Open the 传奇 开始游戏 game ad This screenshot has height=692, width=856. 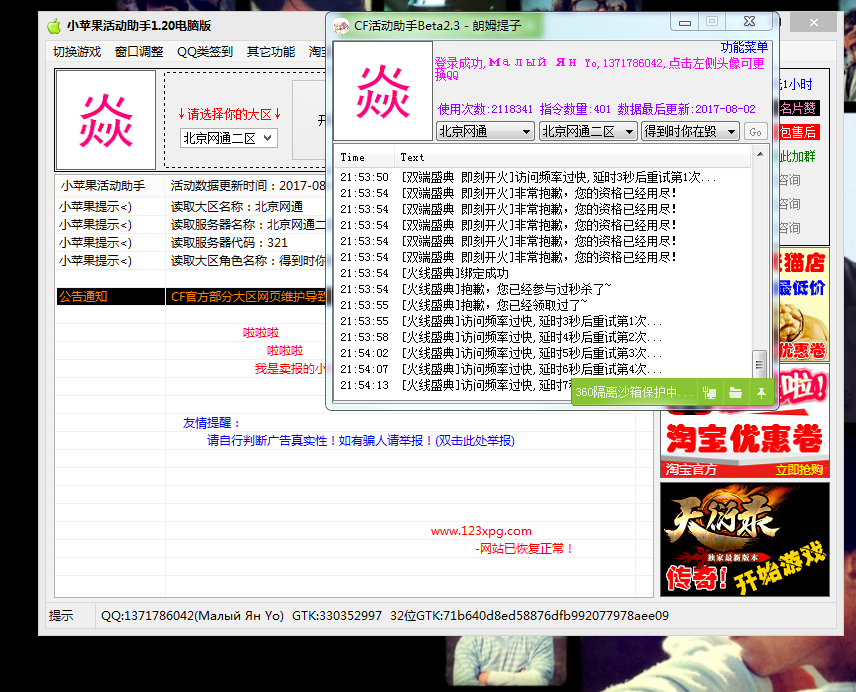coord(745,539)
